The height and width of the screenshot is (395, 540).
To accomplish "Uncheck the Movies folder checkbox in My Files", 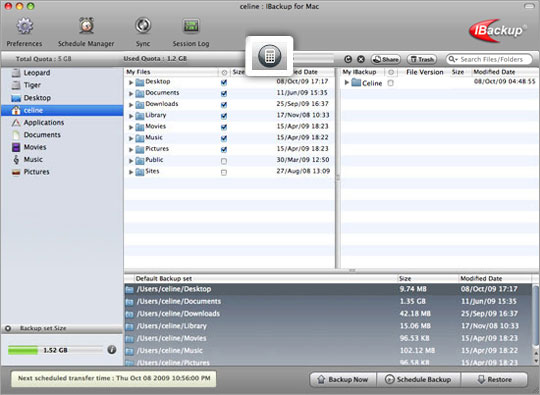I will coord(224,127).
